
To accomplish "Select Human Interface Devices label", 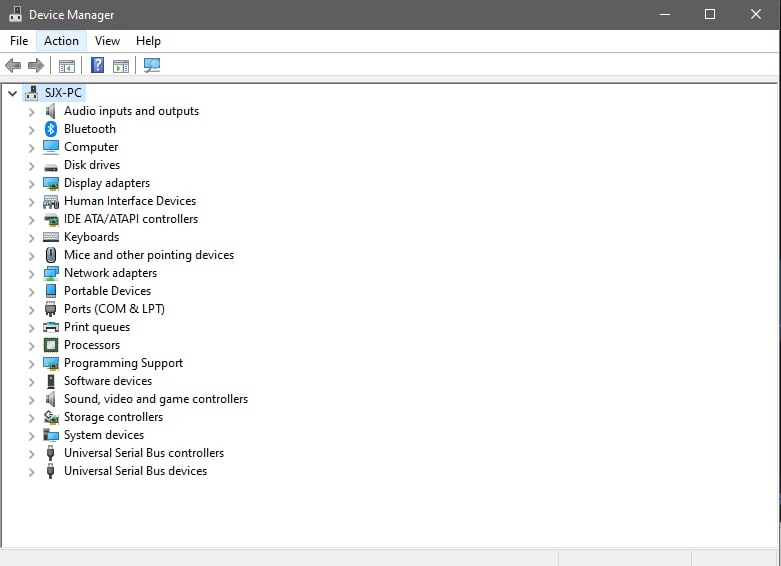I will pyautogui.click(x=130, y=201).
